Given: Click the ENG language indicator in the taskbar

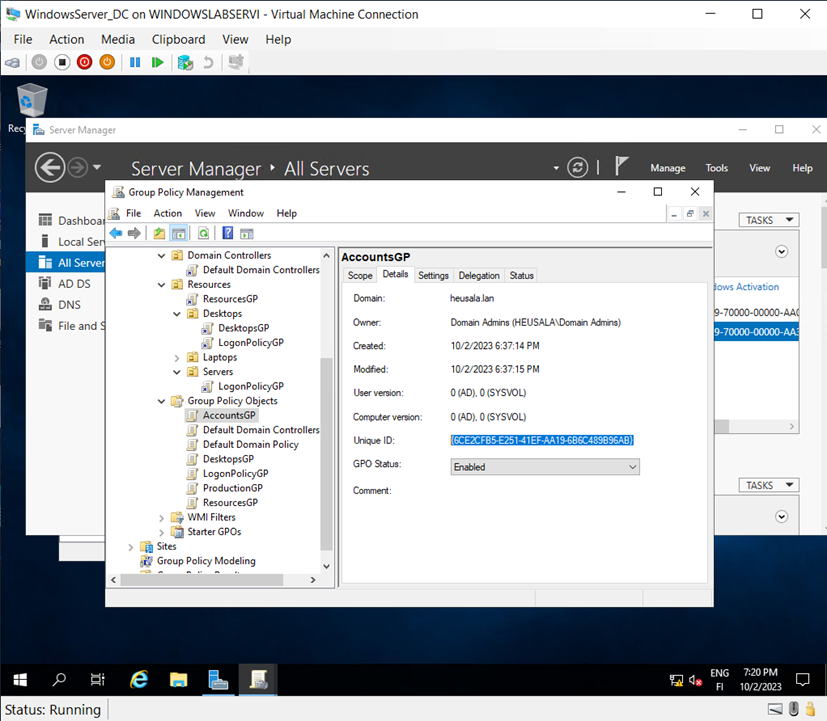Looking at the screenshot, I should 719,679.
